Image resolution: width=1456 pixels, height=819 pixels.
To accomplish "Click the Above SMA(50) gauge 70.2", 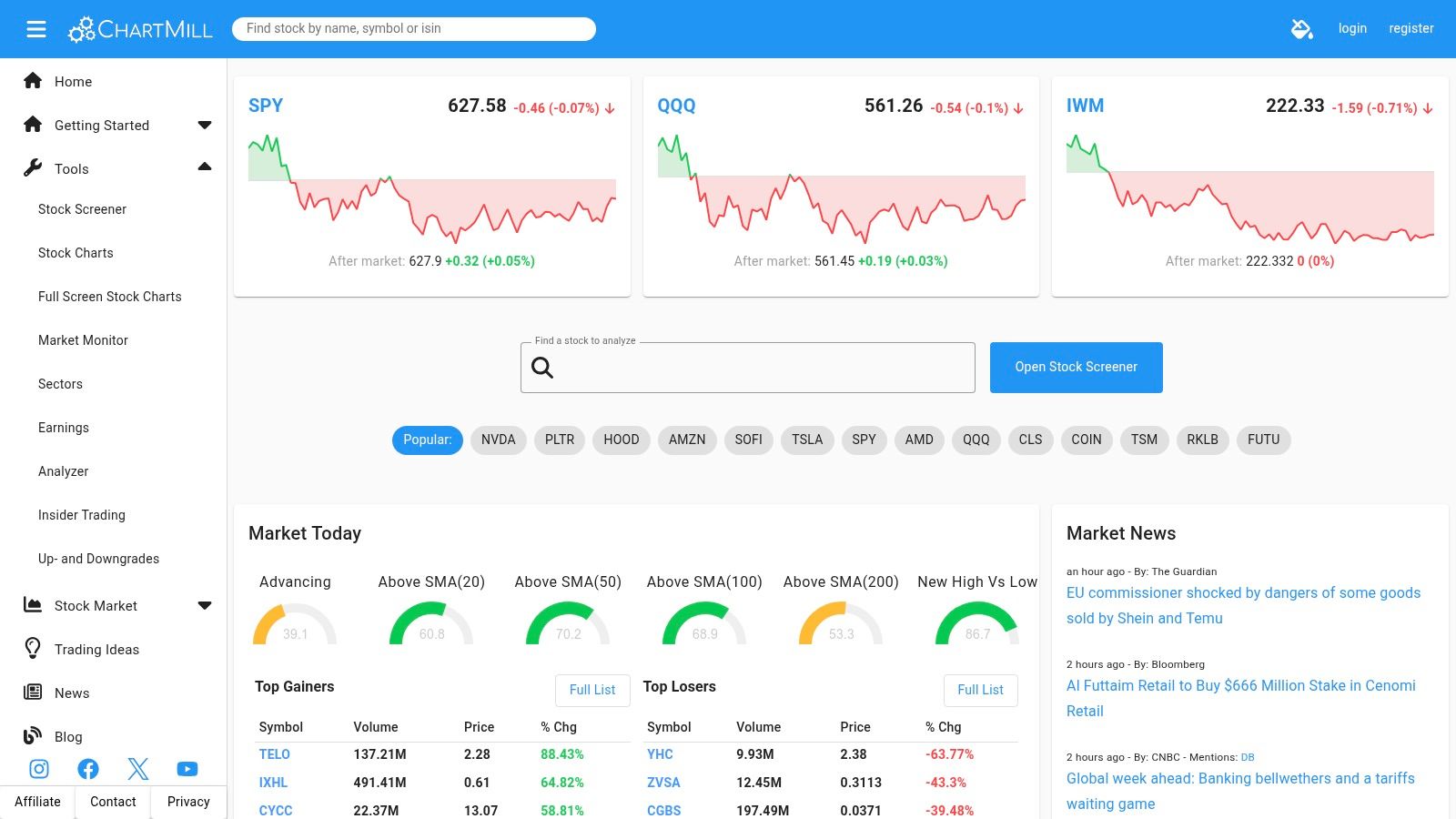I will click(x=568, y=623).
